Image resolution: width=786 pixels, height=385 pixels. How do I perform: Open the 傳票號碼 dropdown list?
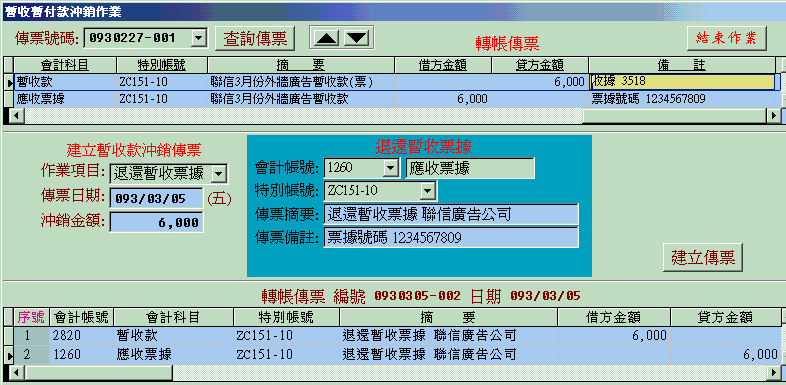tap(200, 38)
